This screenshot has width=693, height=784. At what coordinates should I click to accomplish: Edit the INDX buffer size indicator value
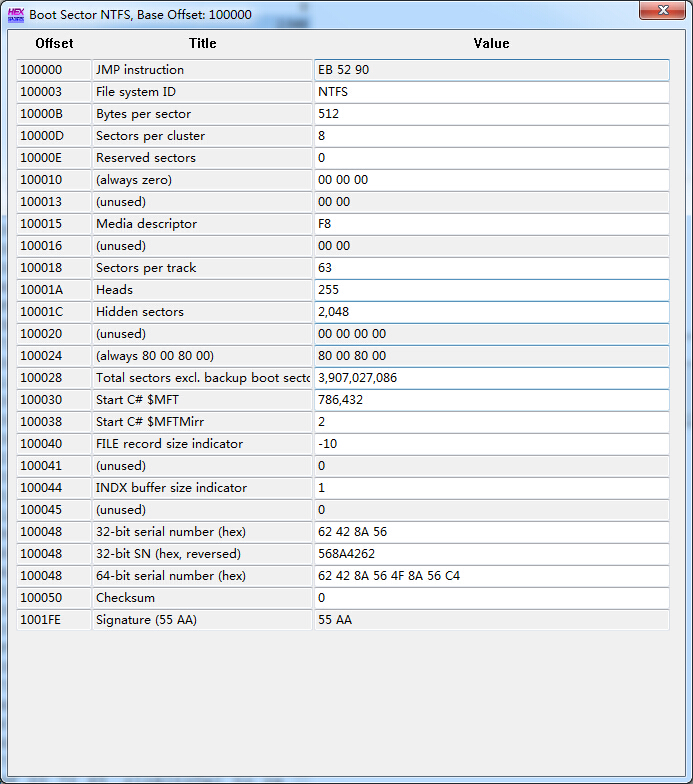[x=491, y=488]
